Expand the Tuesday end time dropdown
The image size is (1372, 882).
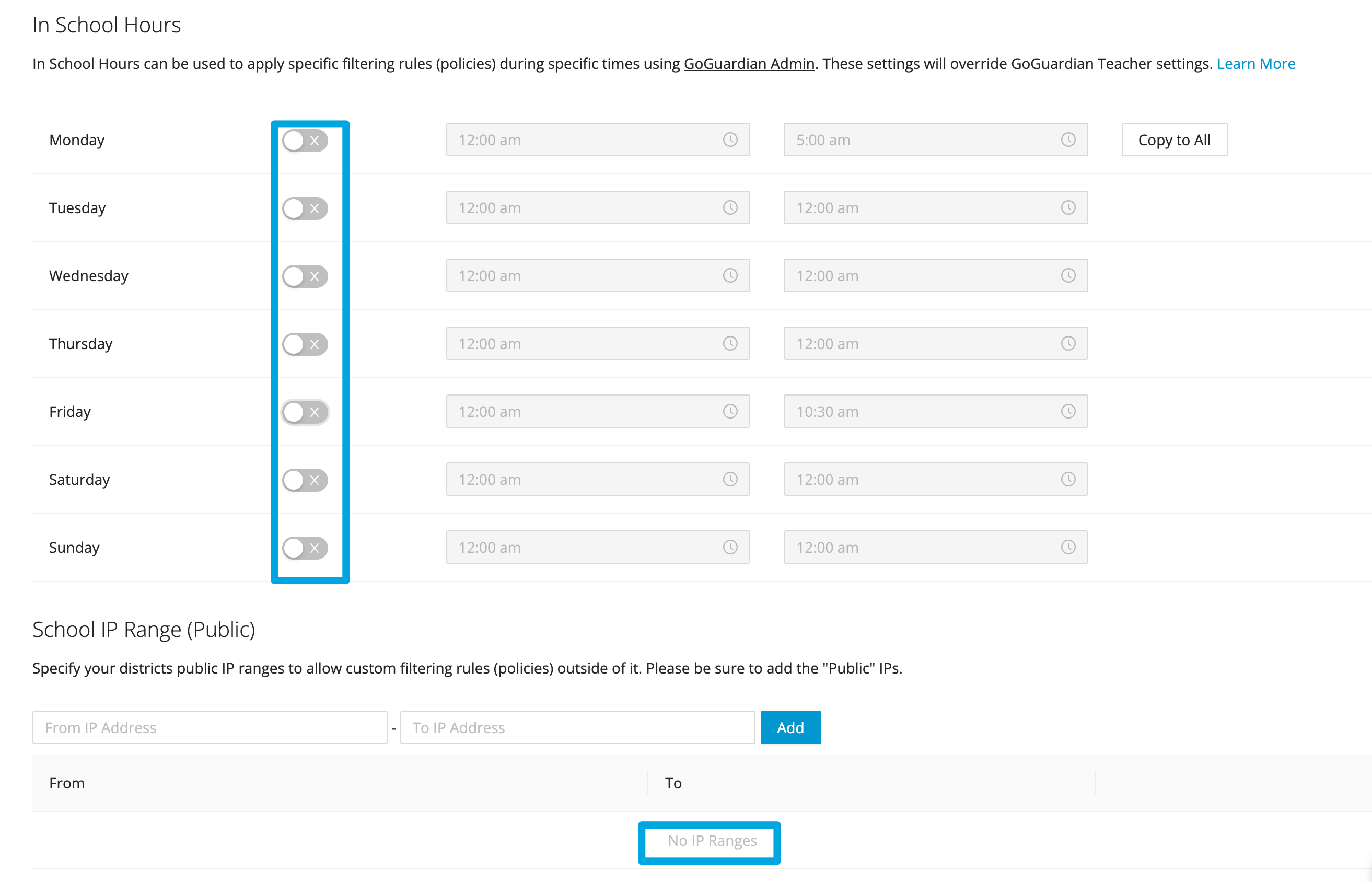coord(1067,207)
